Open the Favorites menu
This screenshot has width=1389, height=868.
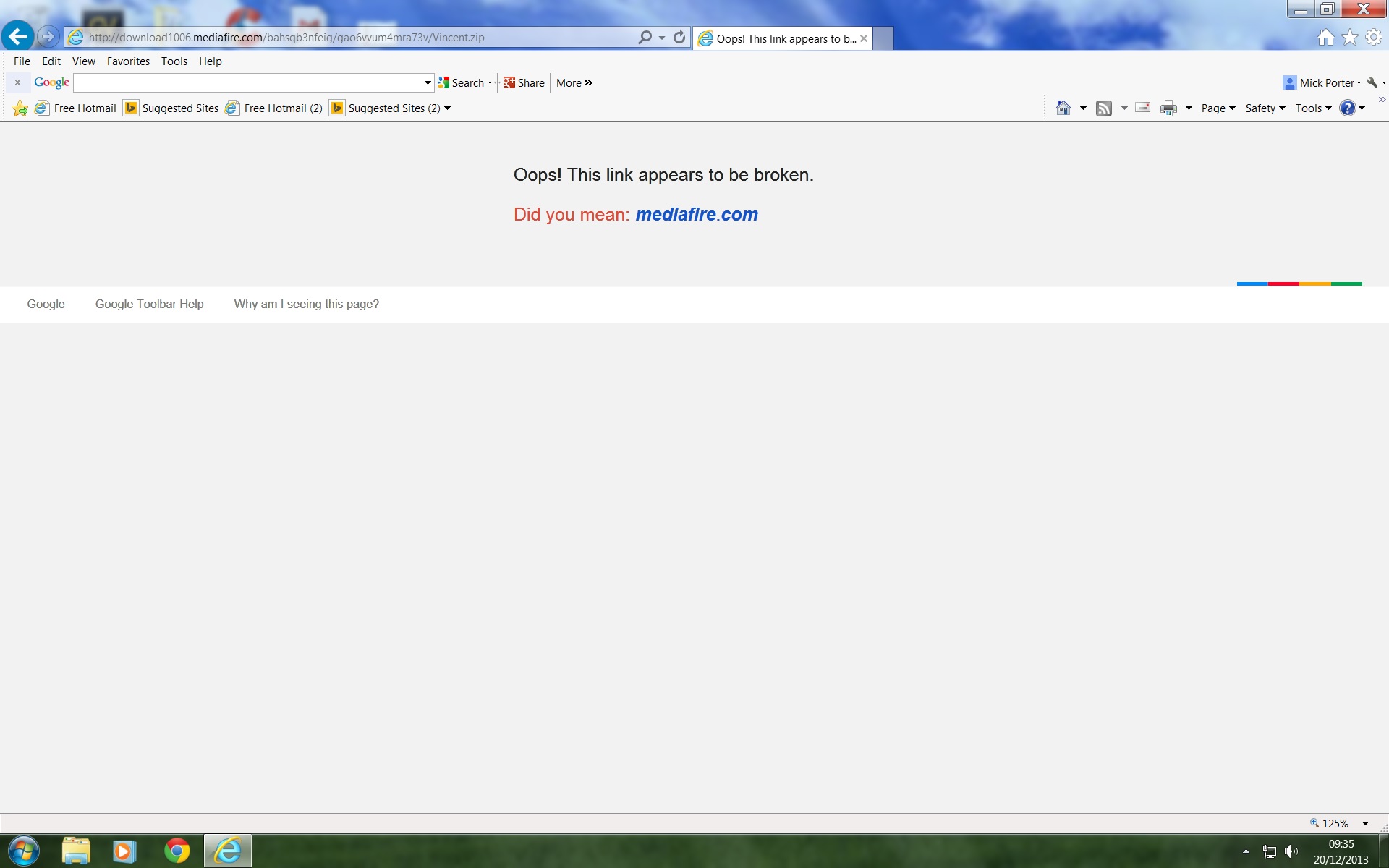[128, 61]
